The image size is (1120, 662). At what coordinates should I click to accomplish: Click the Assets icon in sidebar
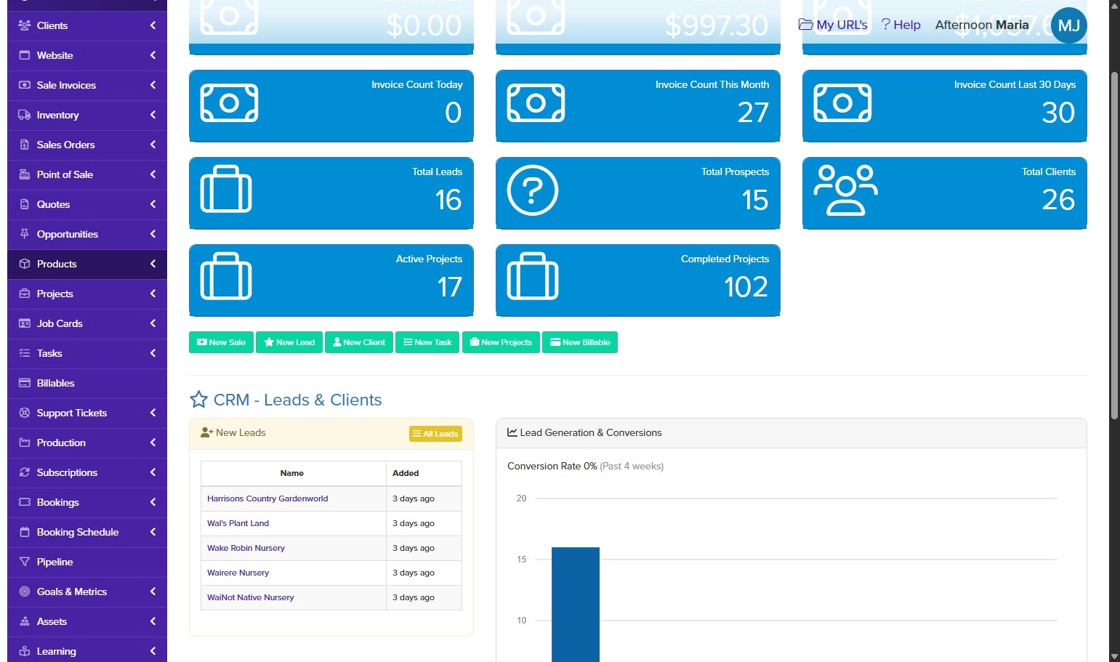coord(24,622)
